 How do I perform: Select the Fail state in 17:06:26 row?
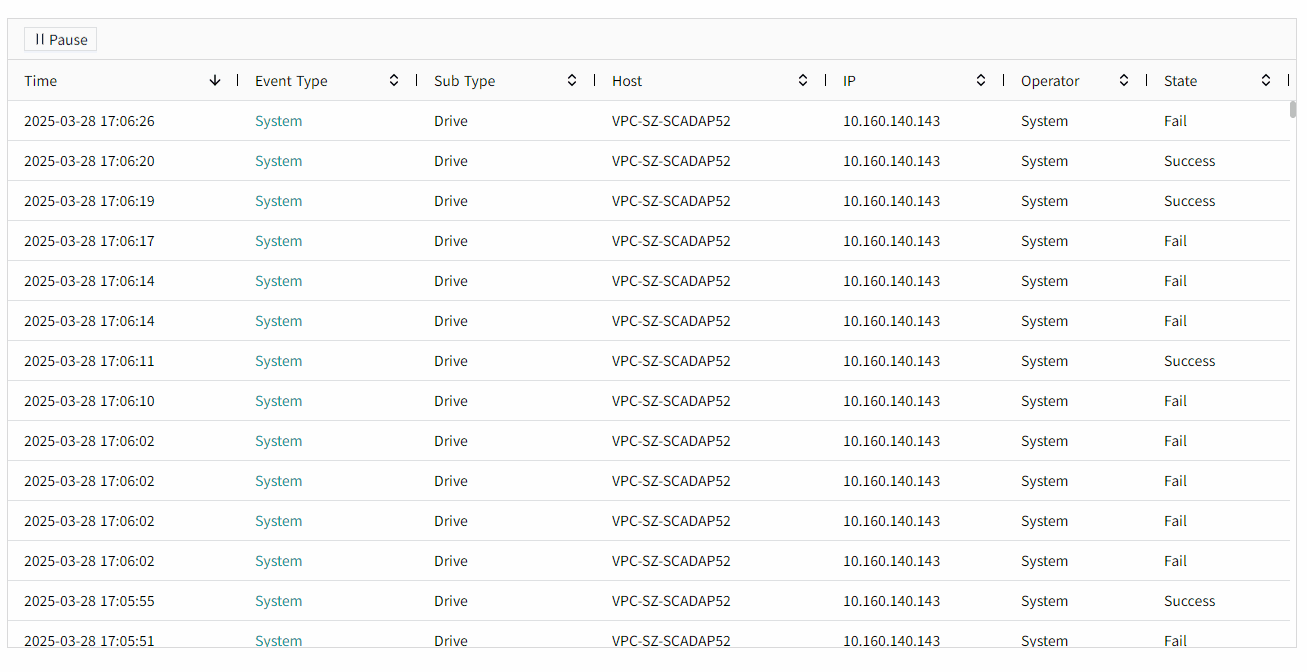point(1175,121)
